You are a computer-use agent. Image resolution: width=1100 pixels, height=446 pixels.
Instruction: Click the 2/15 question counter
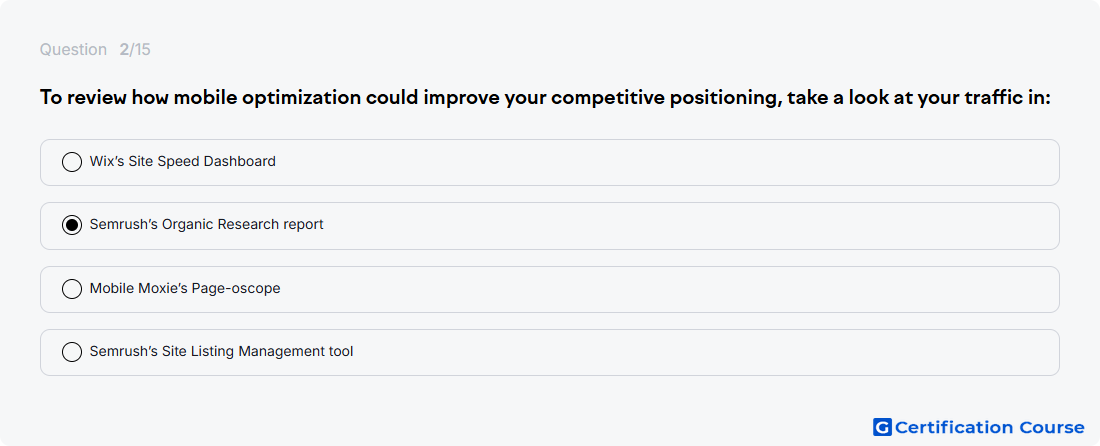135,50
